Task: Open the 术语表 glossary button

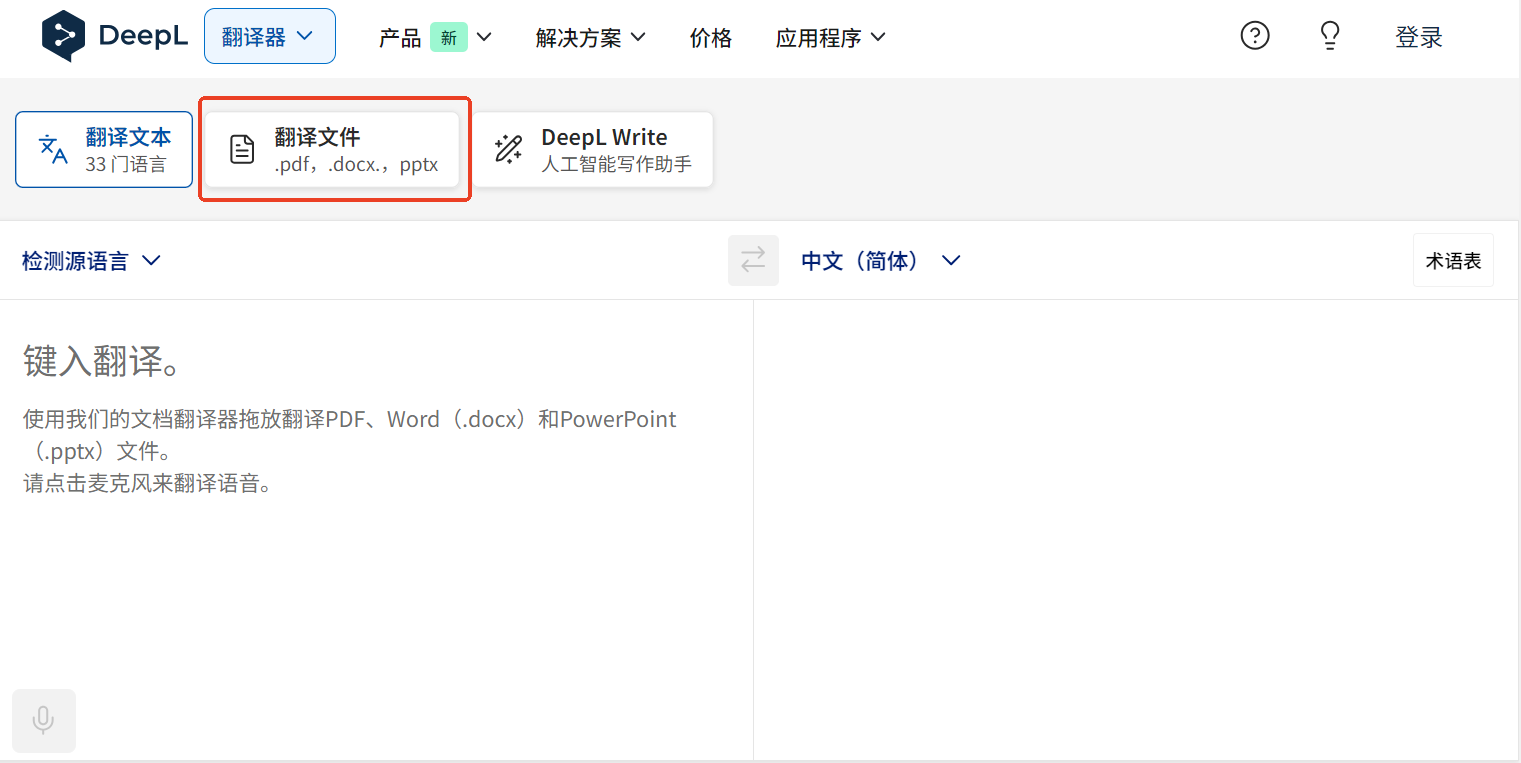Action: click(1453, 260)
